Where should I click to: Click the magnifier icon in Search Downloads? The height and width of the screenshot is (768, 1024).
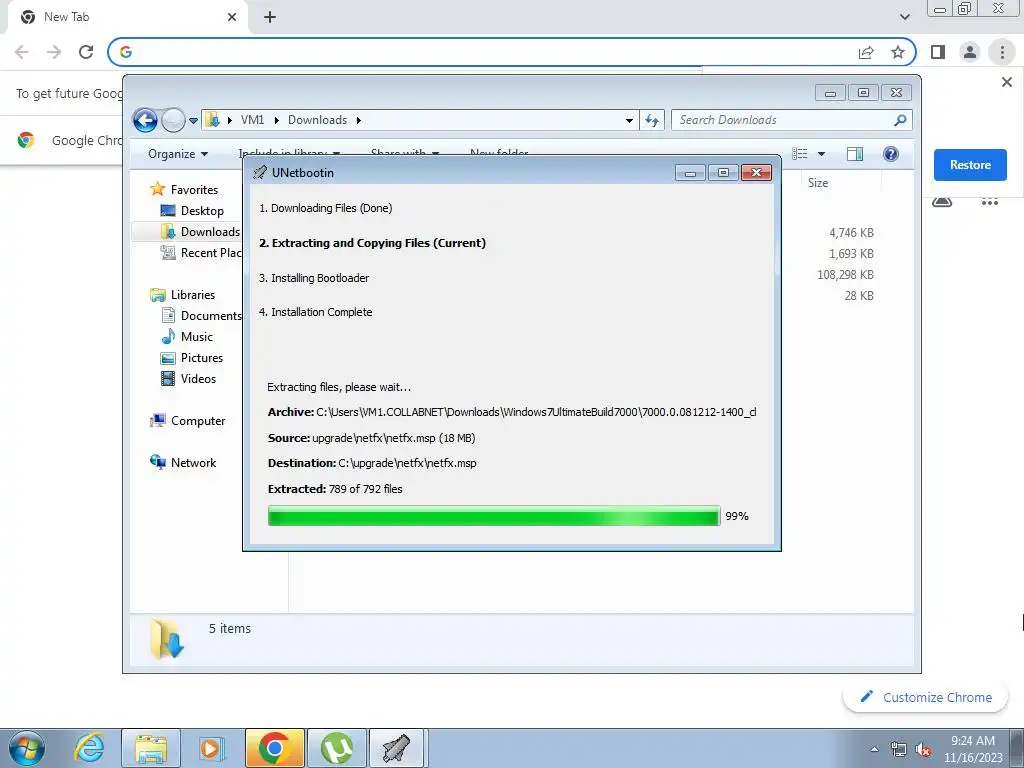pos(901,120)
